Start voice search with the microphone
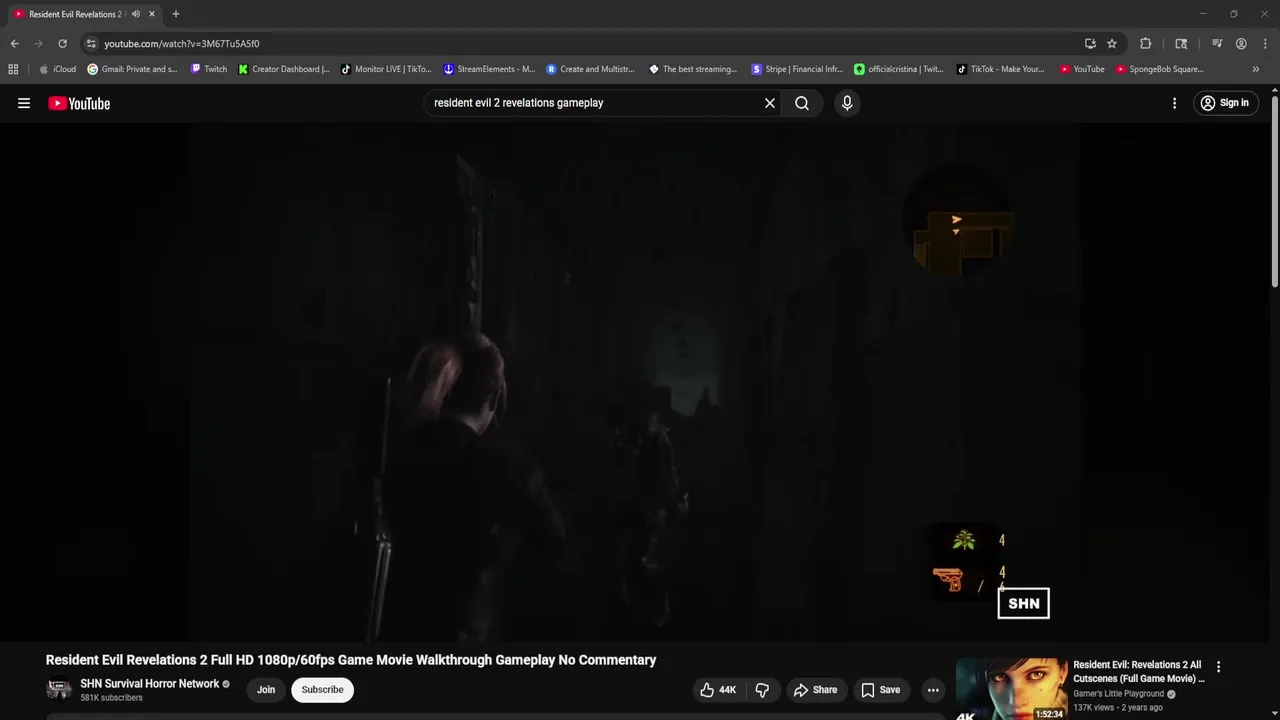Viewport: 1280px width, 720px height. pyautogui.click(x=847, y=103)
